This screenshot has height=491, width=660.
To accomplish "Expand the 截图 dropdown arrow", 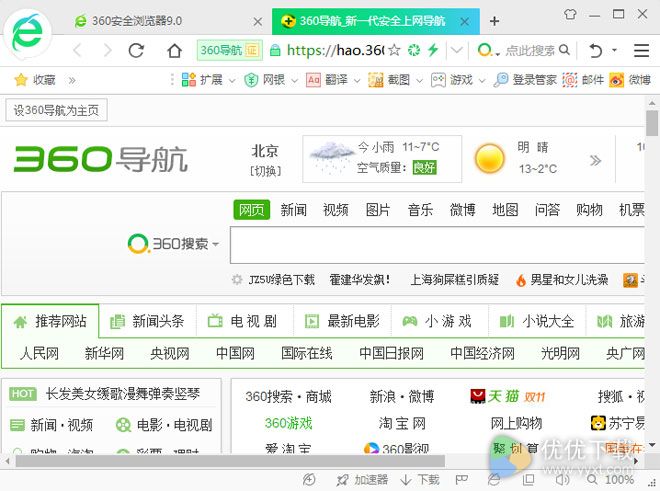I will tap(419, 80).
